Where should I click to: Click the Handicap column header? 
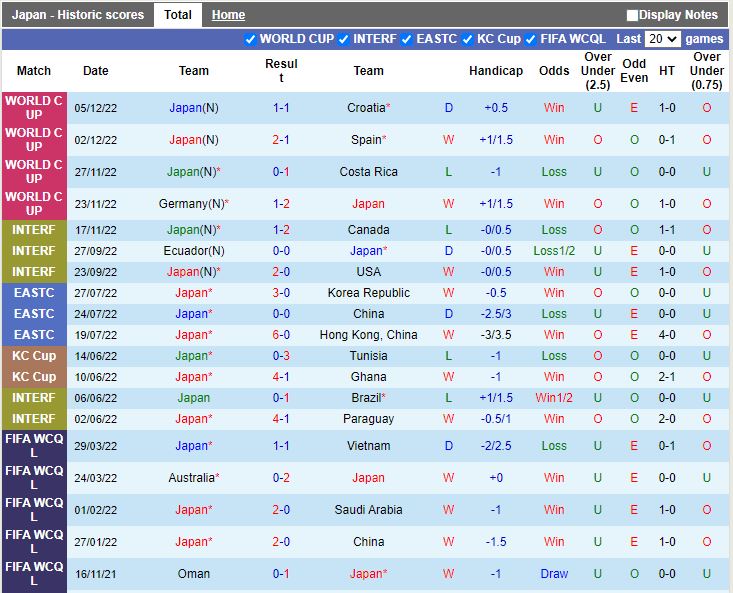(x=496, y=71)
